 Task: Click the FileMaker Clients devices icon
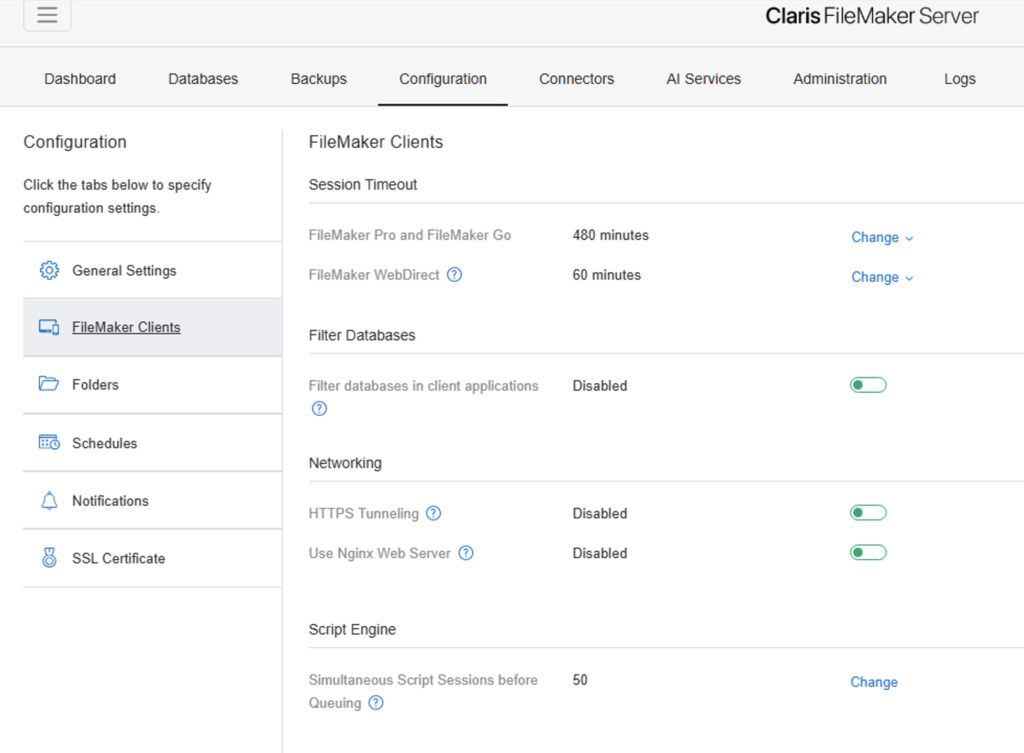pos(49,327)
